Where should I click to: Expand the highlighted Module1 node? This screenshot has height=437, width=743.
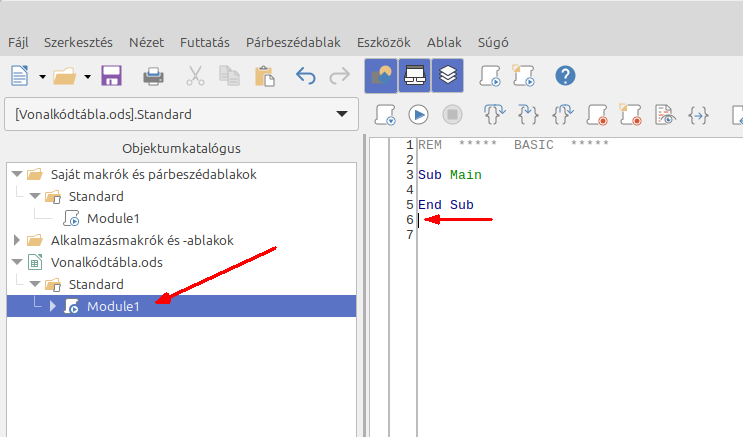pos(53,306)
